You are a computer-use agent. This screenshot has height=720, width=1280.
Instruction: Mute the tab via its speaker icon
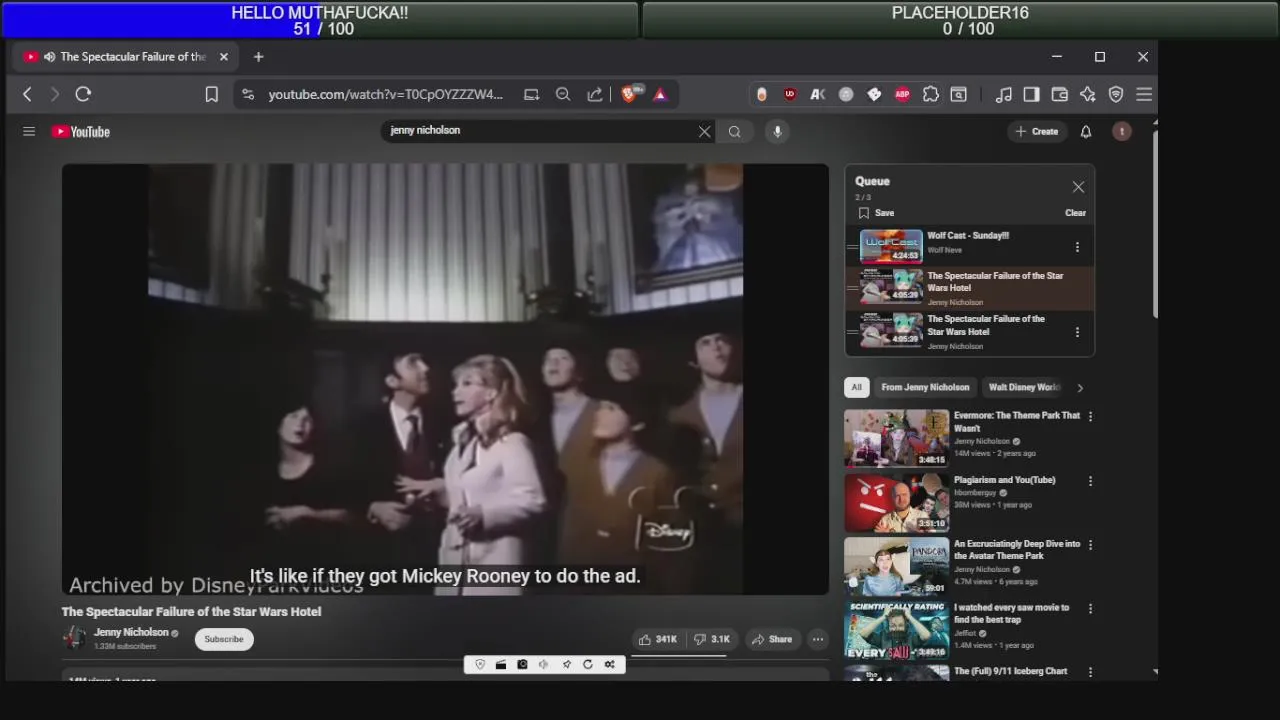point(49,57)
